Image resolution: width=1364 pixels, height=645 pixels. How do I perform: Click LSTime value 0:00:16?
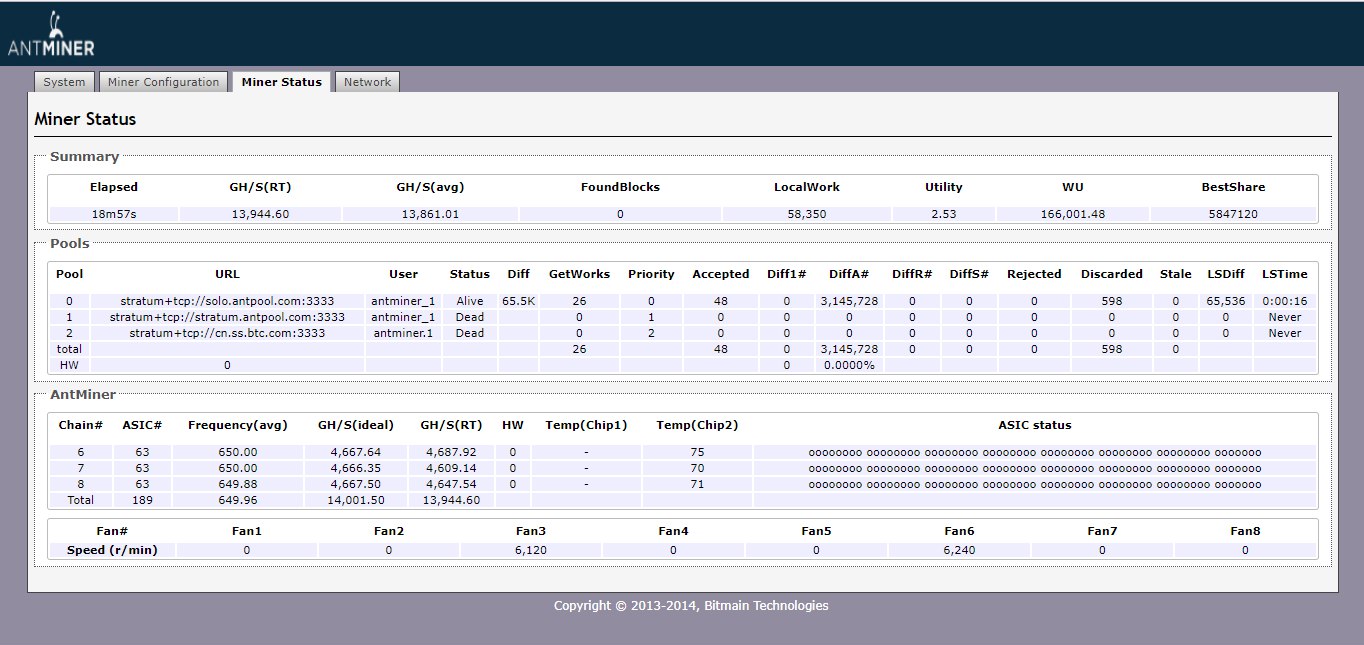[1285, 301]
